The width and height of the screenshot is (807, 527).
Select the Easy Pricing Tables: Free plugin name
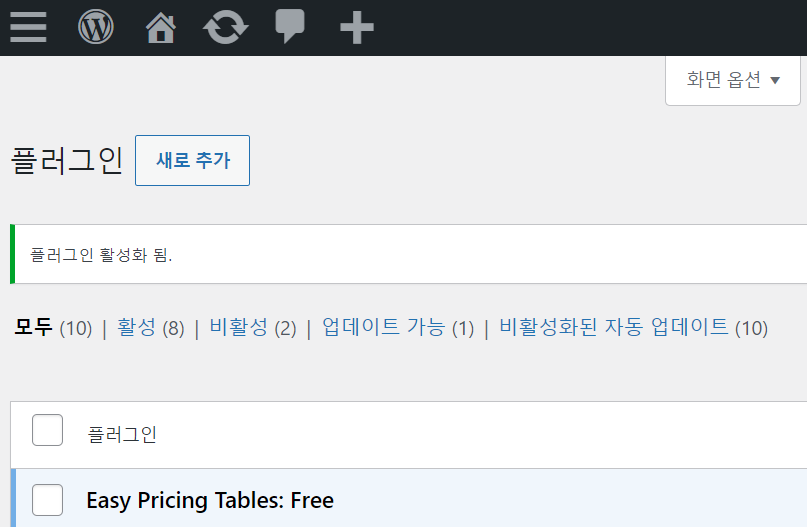210,500
